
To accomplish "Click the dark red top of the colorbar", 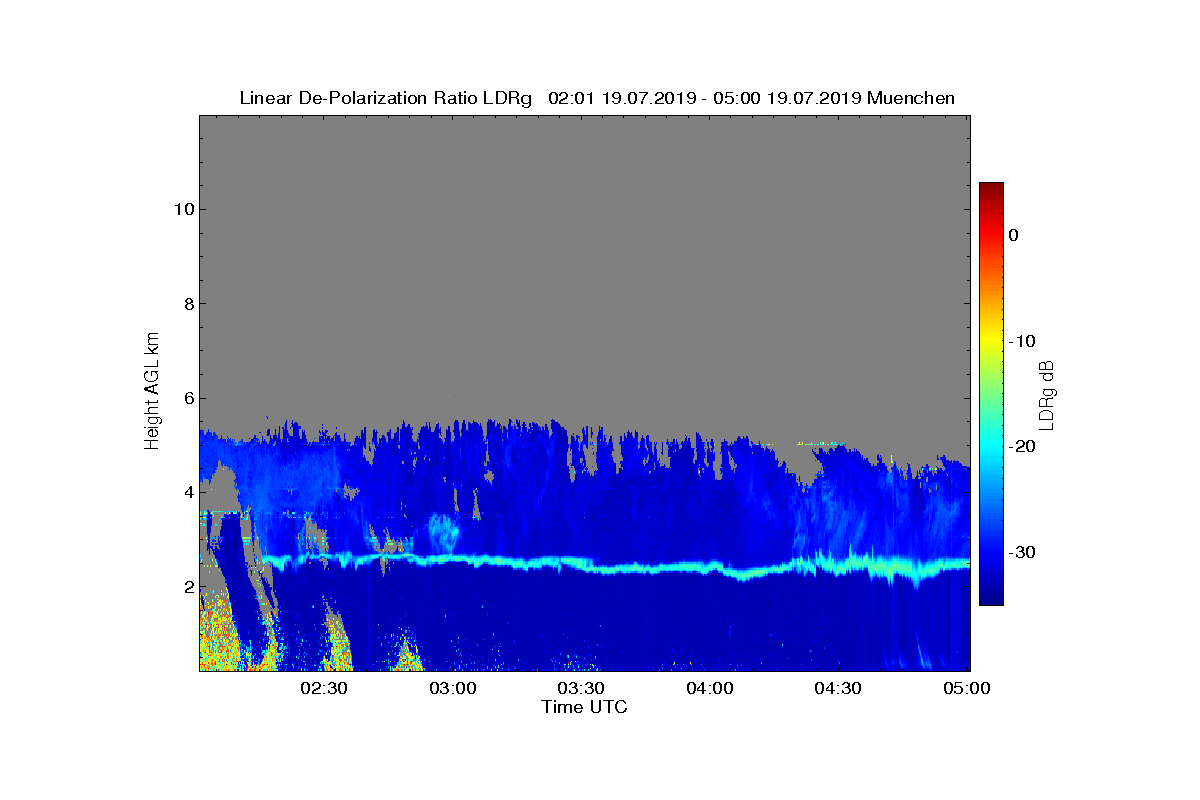I will click(991, 188).
